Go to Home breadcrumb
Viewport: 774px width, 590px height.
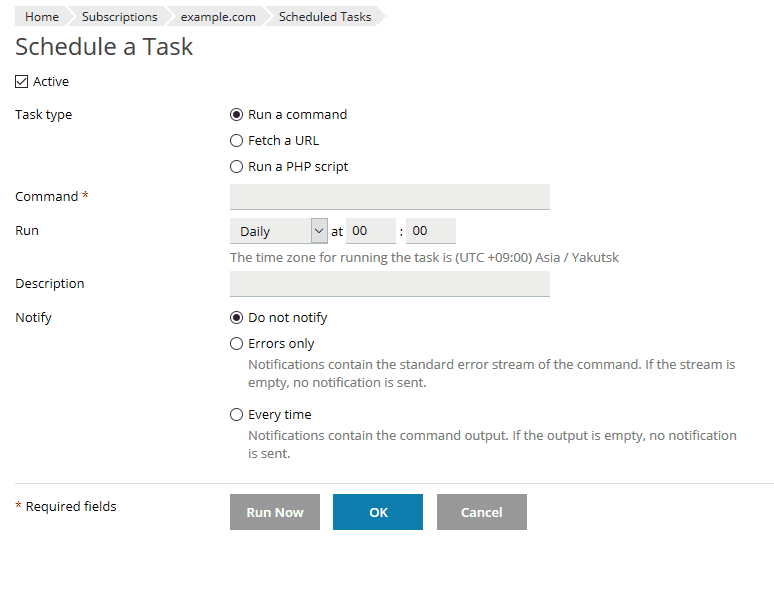[x=42, y=17]
